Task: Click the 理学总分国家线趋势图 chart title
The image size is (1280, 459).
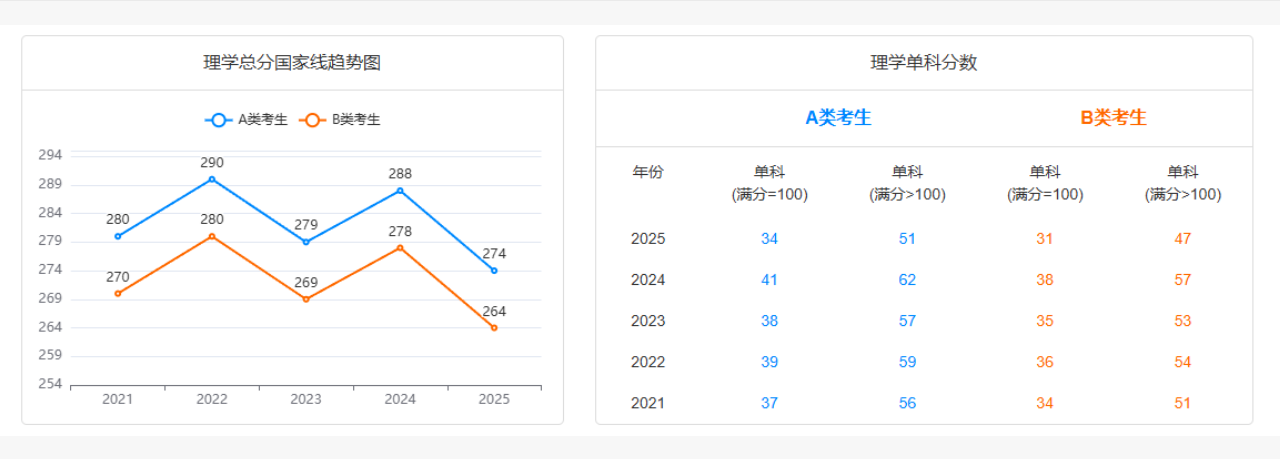Action: [292, 63]
